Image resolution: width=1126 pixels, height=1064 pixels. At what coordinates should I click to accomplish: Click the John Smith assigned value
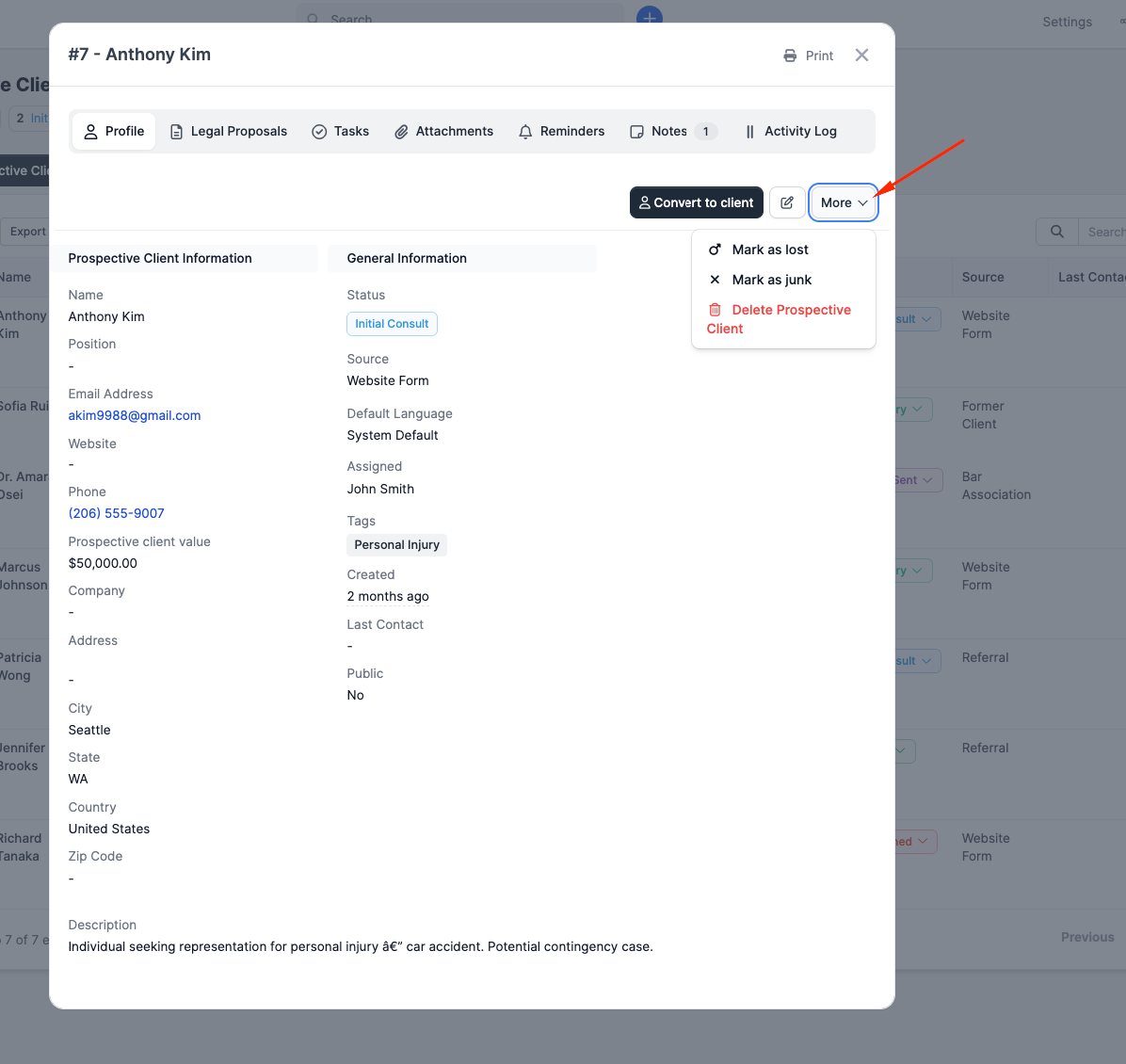coord(380,489)
